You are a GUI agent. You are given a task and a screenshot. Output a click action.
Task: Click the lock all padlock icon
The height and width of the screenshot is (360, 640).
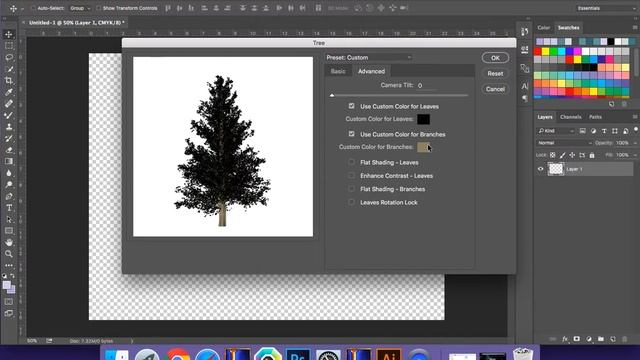click(x=592, y=155)
